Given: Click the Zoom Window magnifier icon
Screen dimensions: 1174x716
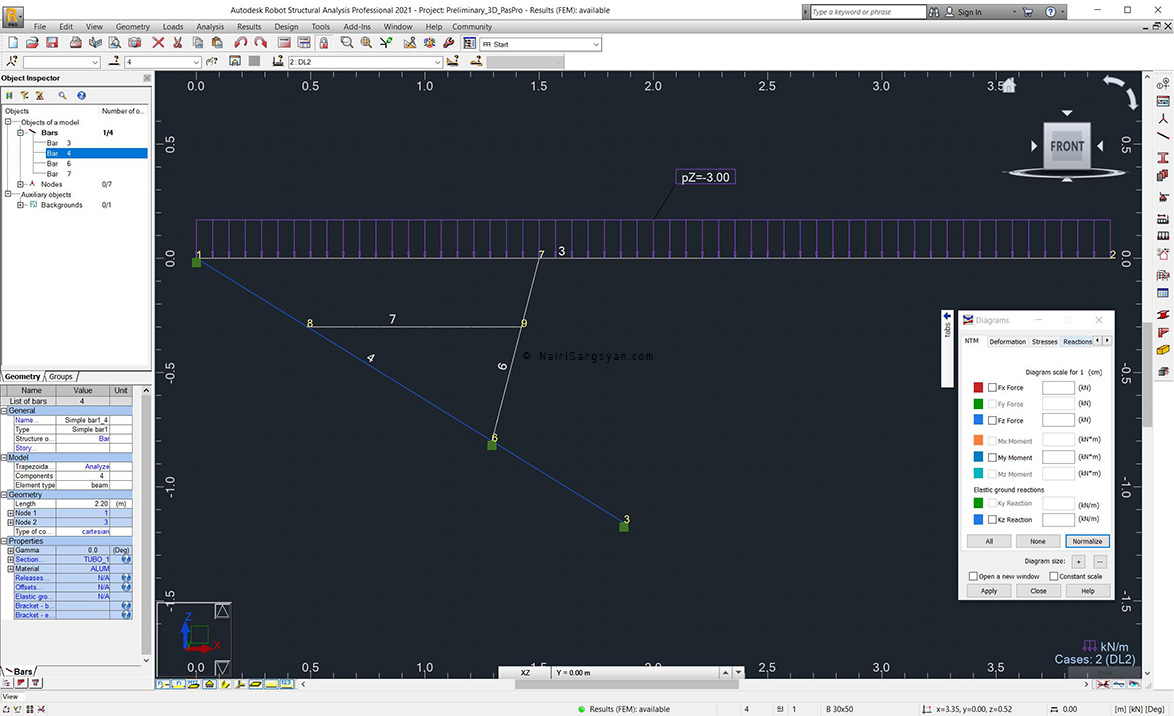Looking at the screenshot, I should coord(347,43).
